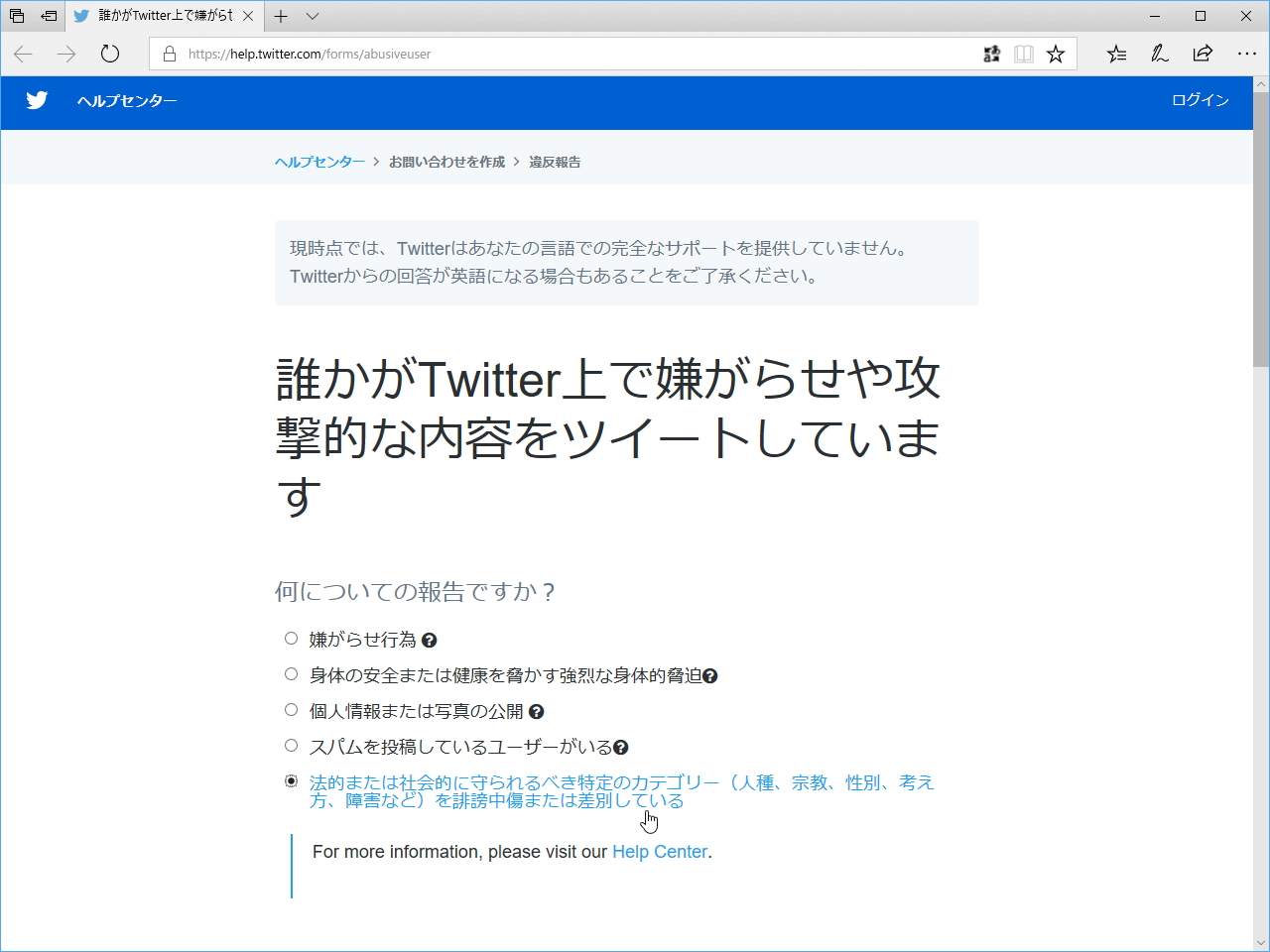Click the Twitter bird logo
The image size is (1270, 952).
(x=36, y=100)
